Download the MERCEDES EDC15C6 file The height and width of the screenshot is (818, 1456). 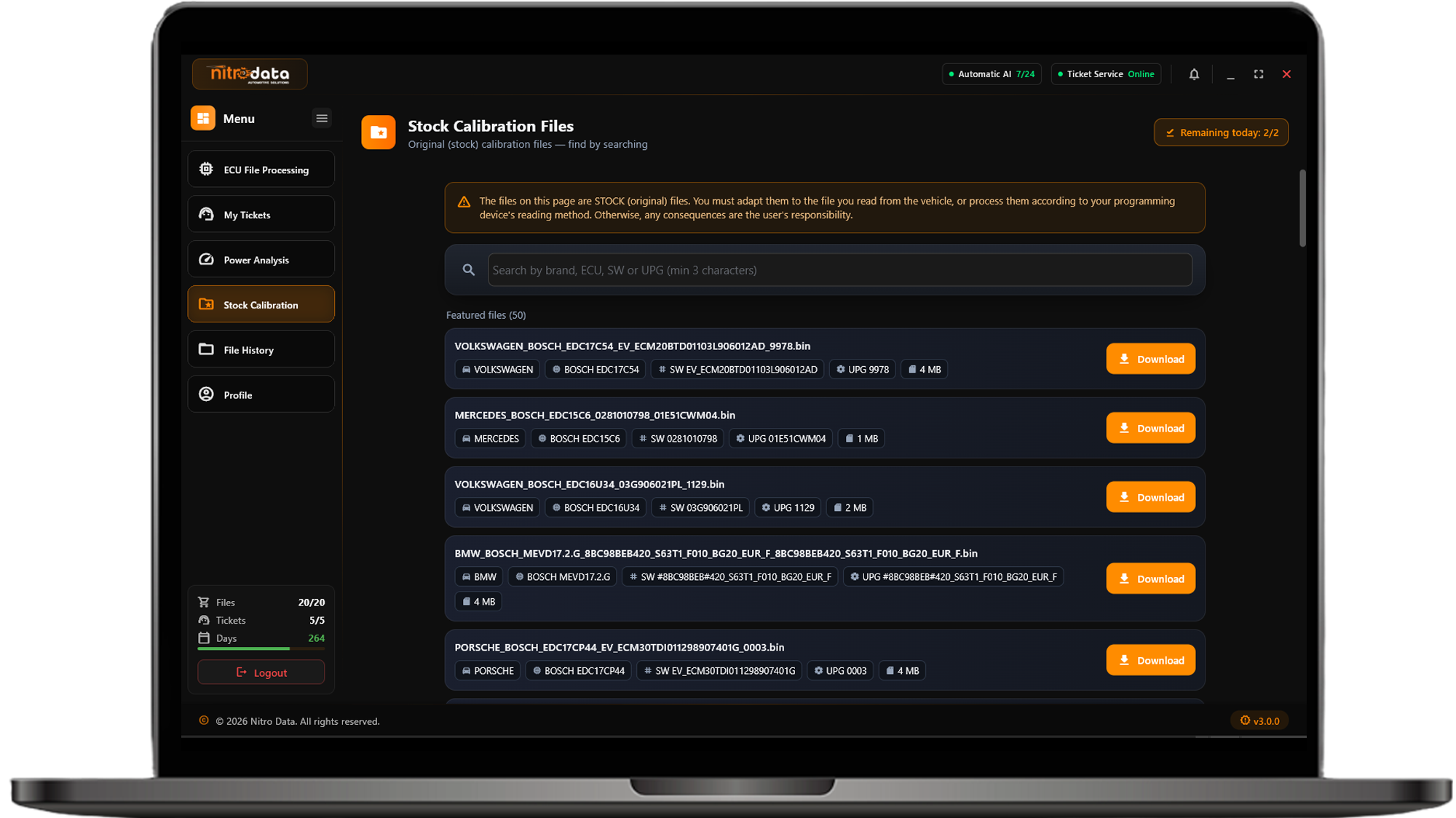tap(1151, 428)
